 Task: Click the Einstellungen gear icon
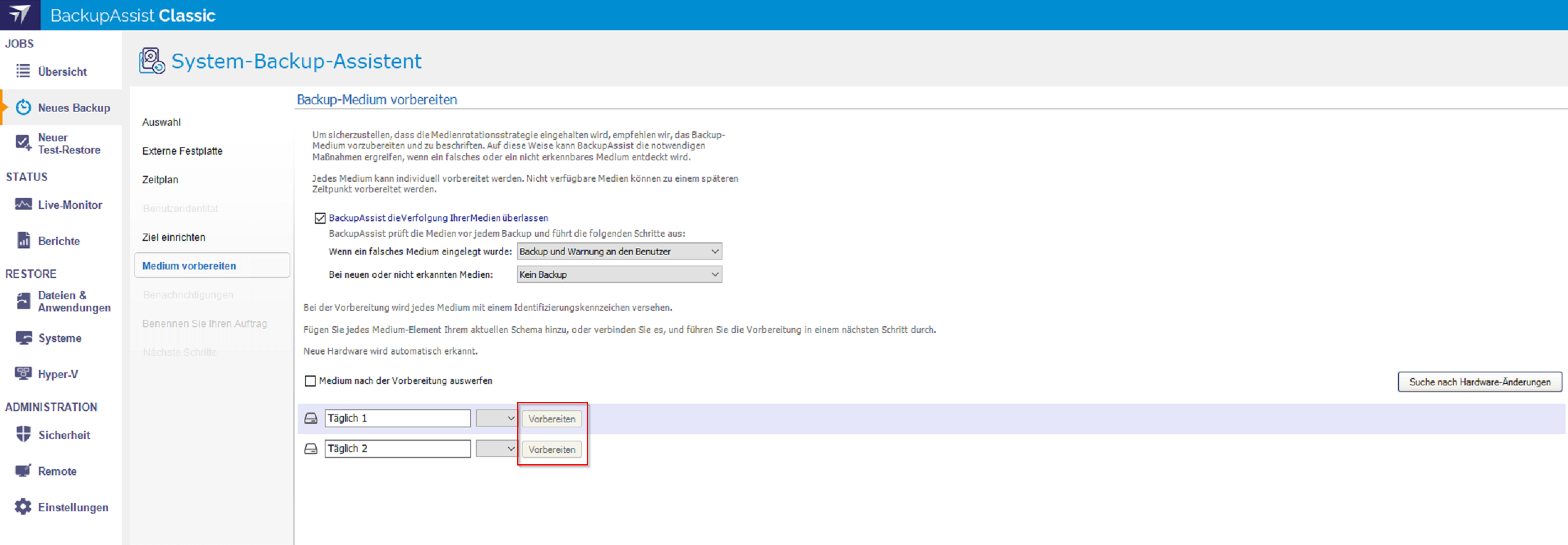(x=23, y=507)
